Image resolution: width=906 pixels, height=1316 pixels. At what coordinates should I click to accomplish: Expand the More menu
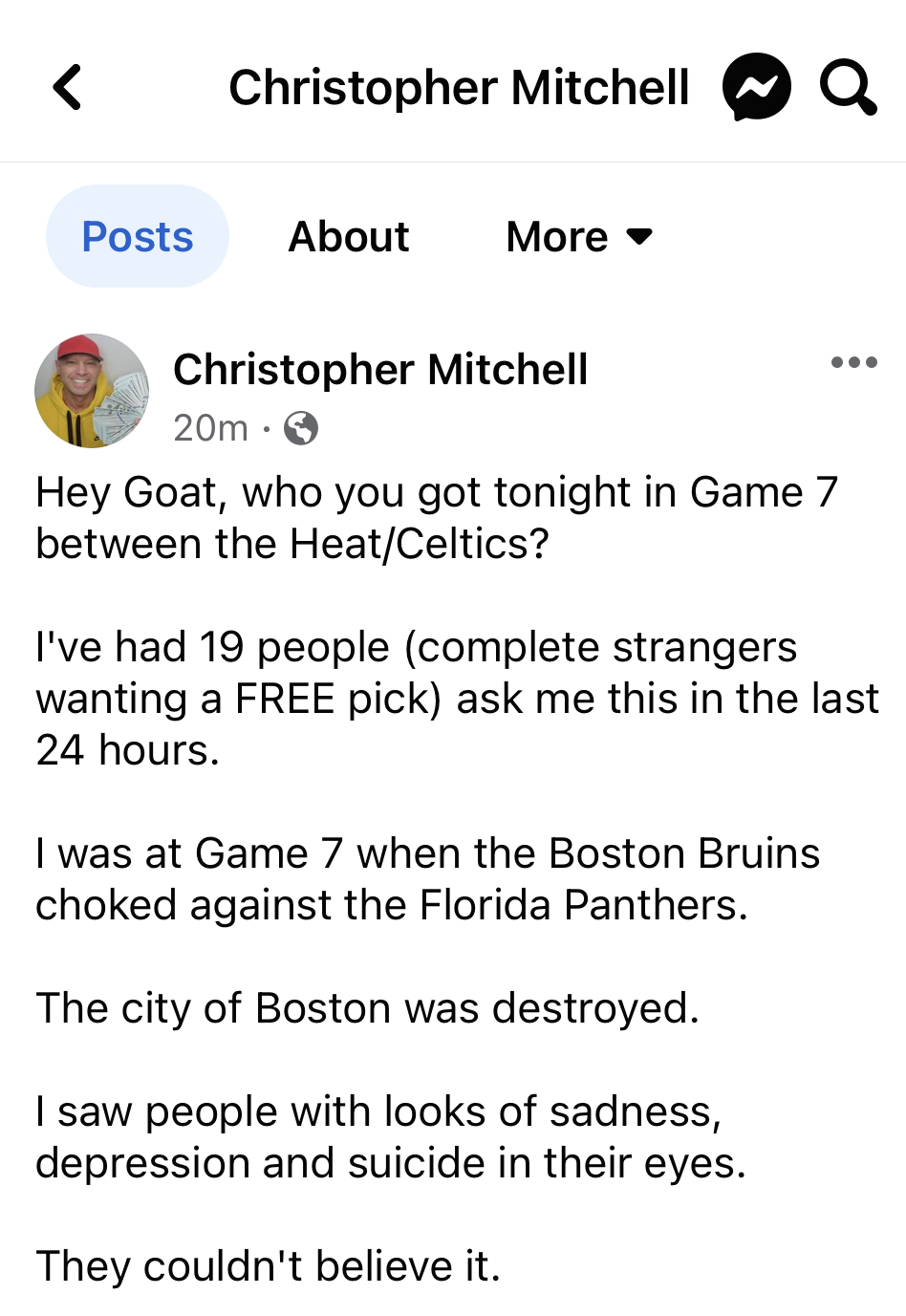pos(579,236)
